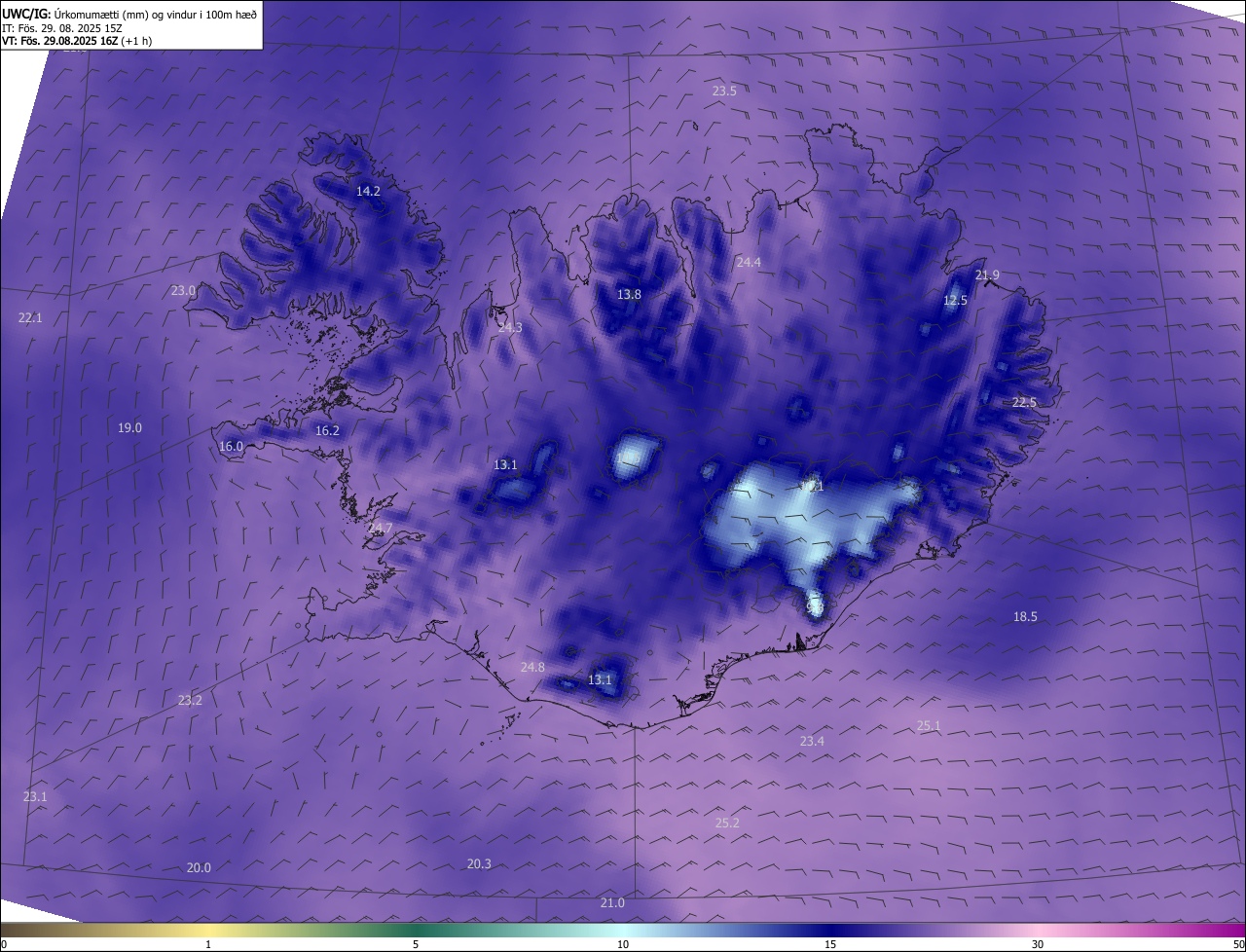Click the 21.0 value label
The height and width of the screenshot is (952, 1246).
click(x=612, y=903)
